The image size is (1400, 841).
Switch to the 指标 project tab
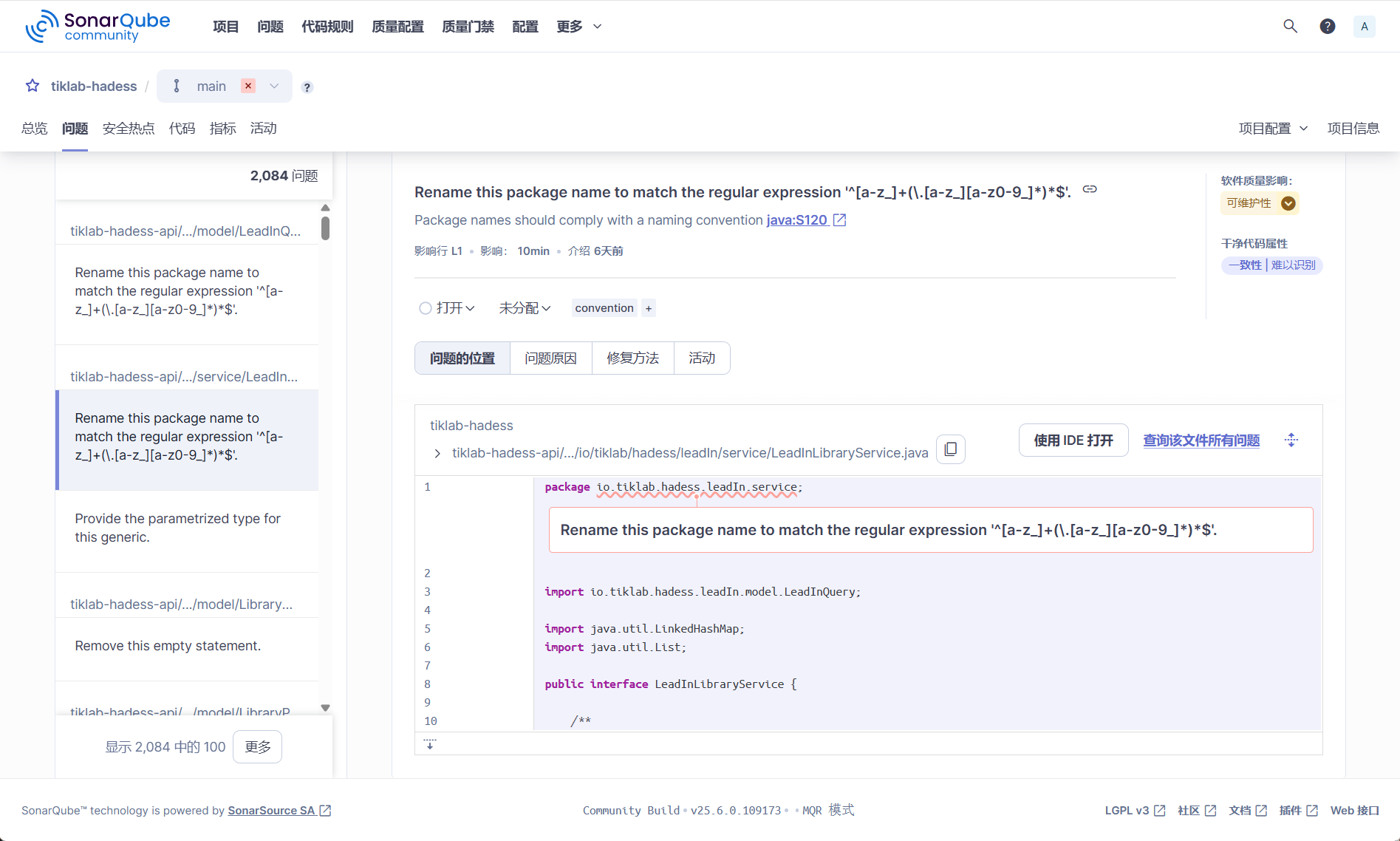click(x=222, y=129)
